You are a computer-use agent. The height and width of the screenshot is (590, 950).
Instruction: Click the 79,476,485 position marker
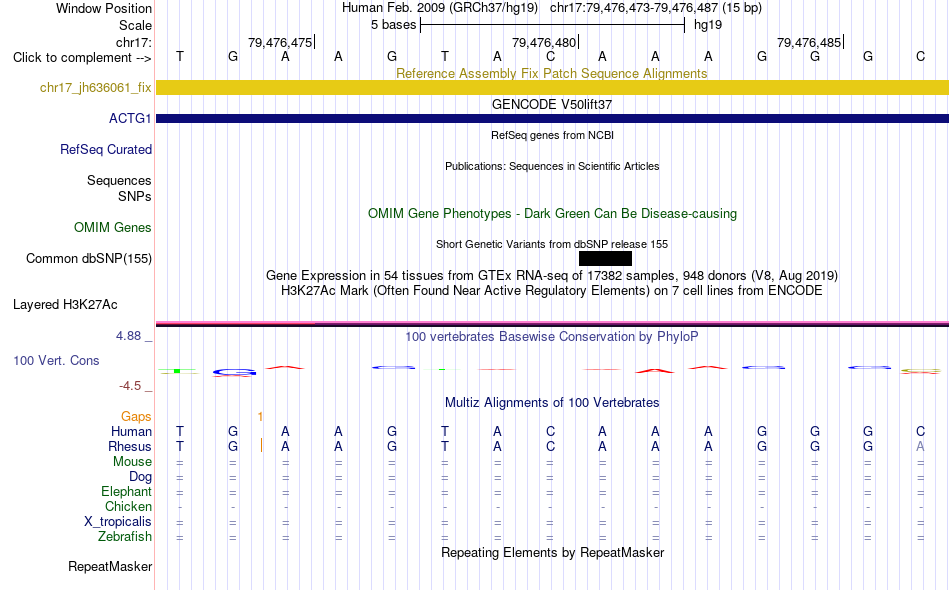[810, 42]
